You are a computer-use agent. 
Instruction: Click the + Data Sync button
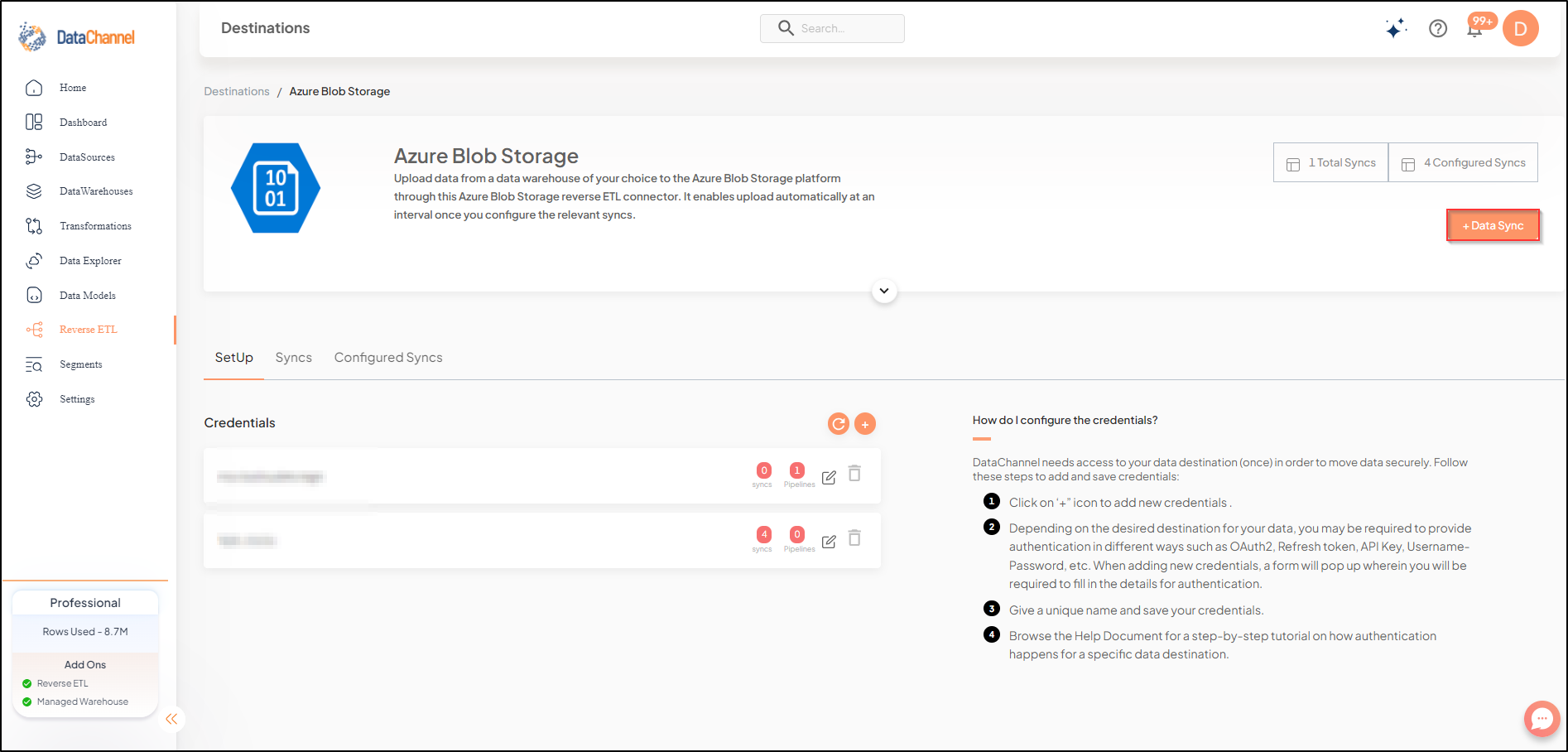1493,225
